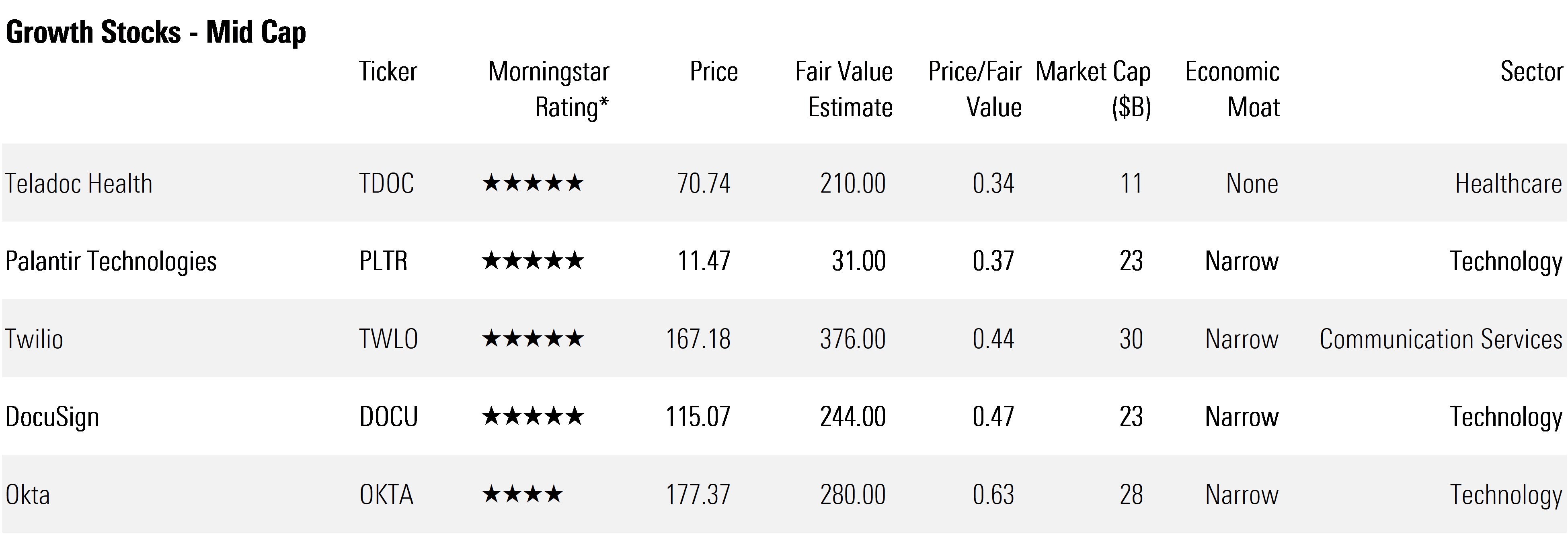This screenshot has height=534, width=1568.
Task: Click the Communication Services sector cell
Action: pos(1441,339)
